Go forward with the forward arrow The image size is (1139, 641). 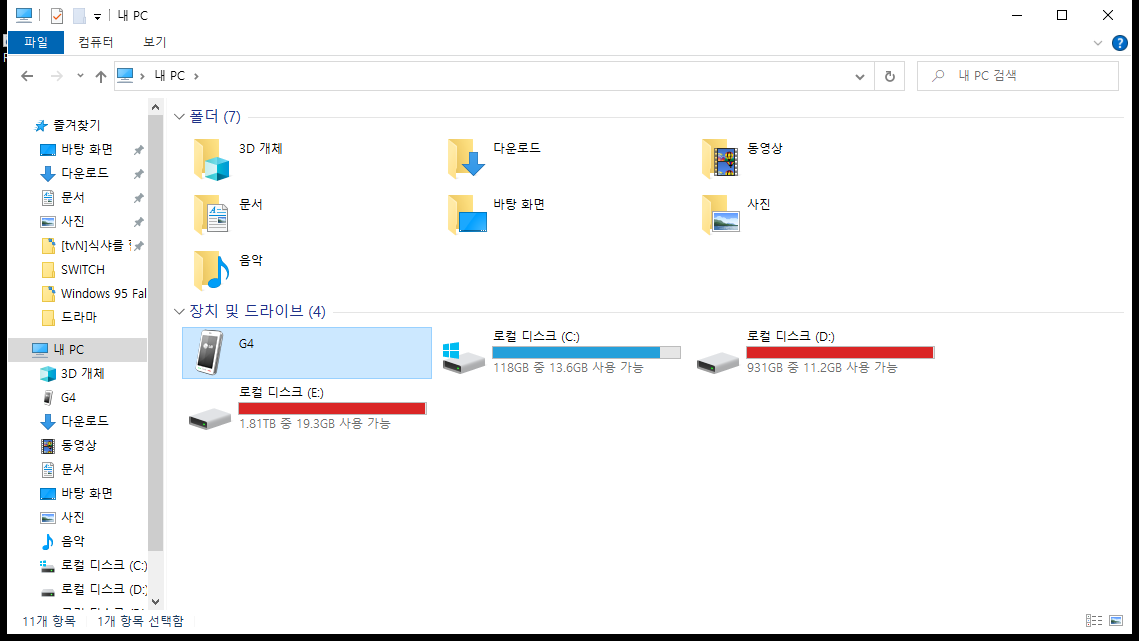tap(56, 76)
